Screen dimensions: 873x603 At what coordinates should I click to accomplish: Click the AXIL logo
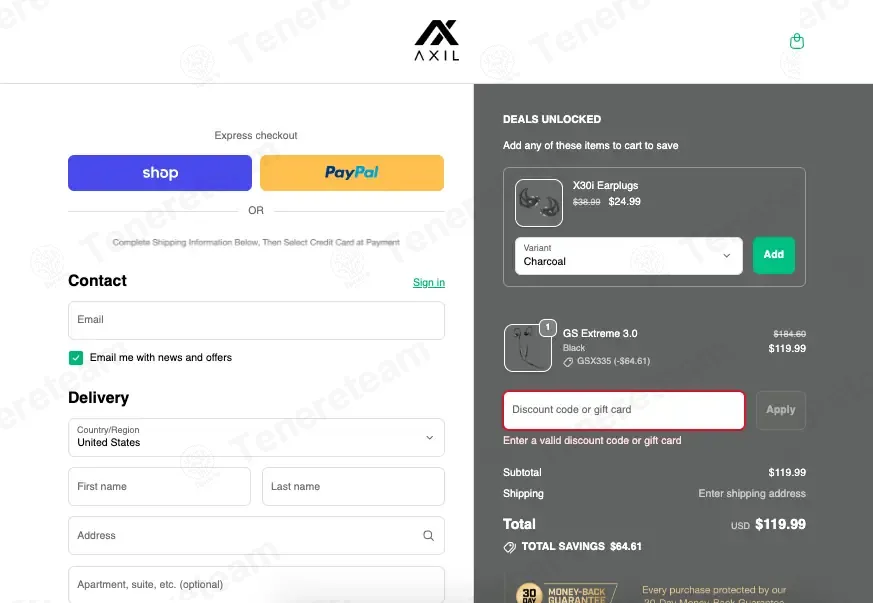436,40
